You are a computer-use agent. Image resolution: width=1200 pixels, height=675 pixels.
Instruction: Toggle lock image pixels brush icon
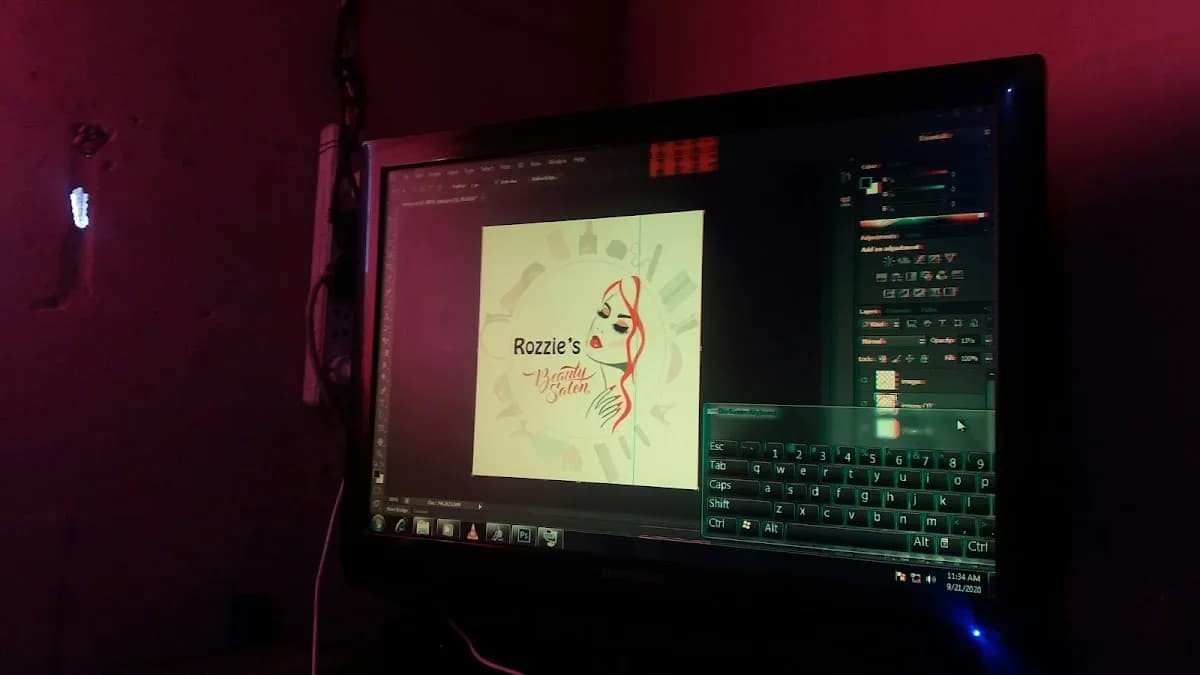click(x=896, y=358)
